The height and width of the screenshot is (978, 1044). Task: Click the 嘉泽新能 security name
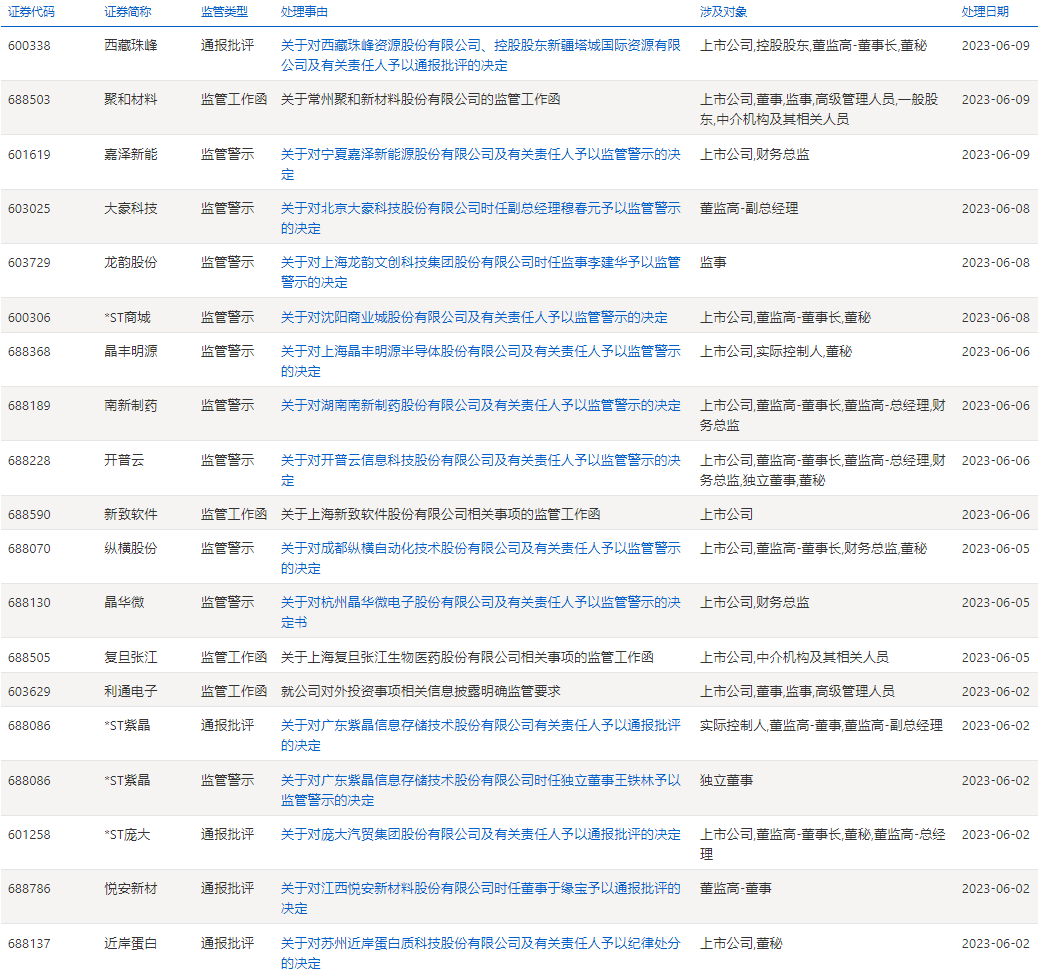(130, 154)
